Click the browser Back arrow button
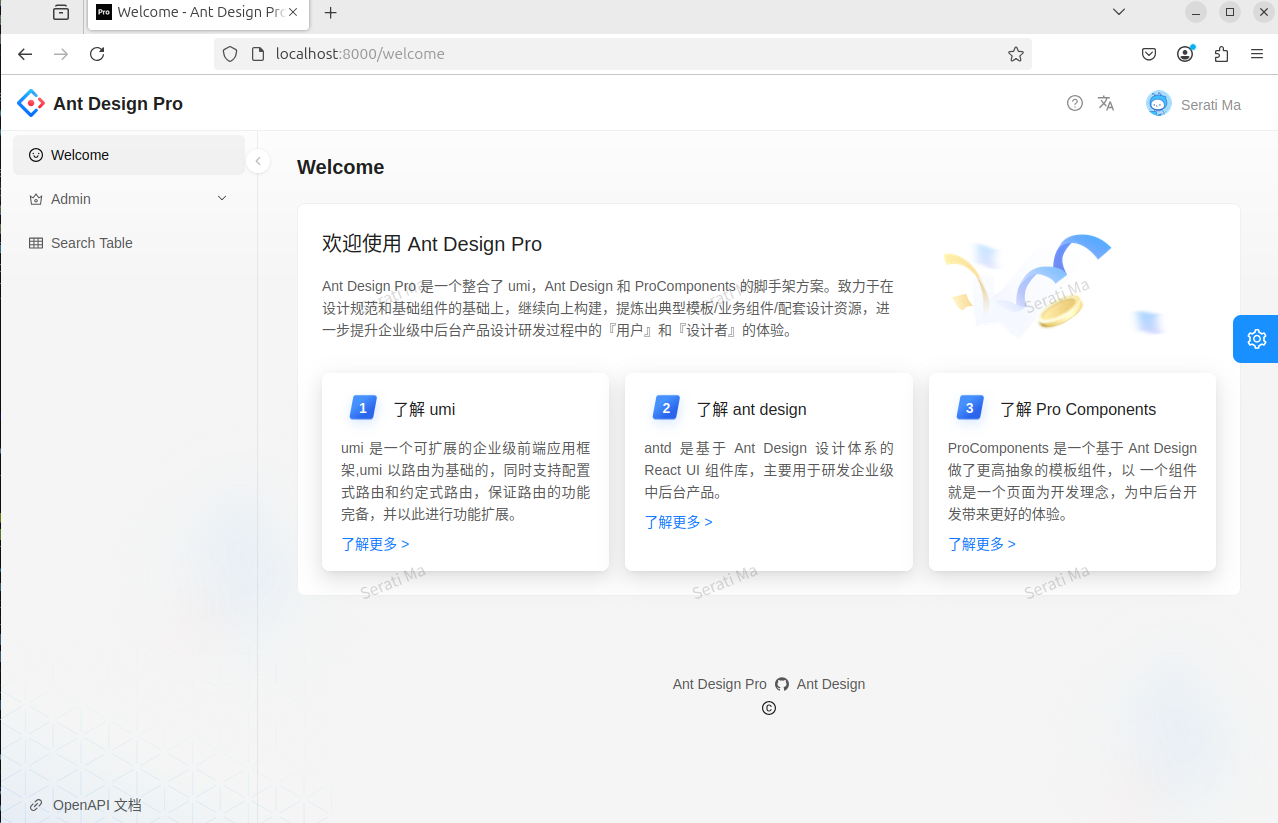Viewport: 1278px width, 823px height. pos(25,54)
